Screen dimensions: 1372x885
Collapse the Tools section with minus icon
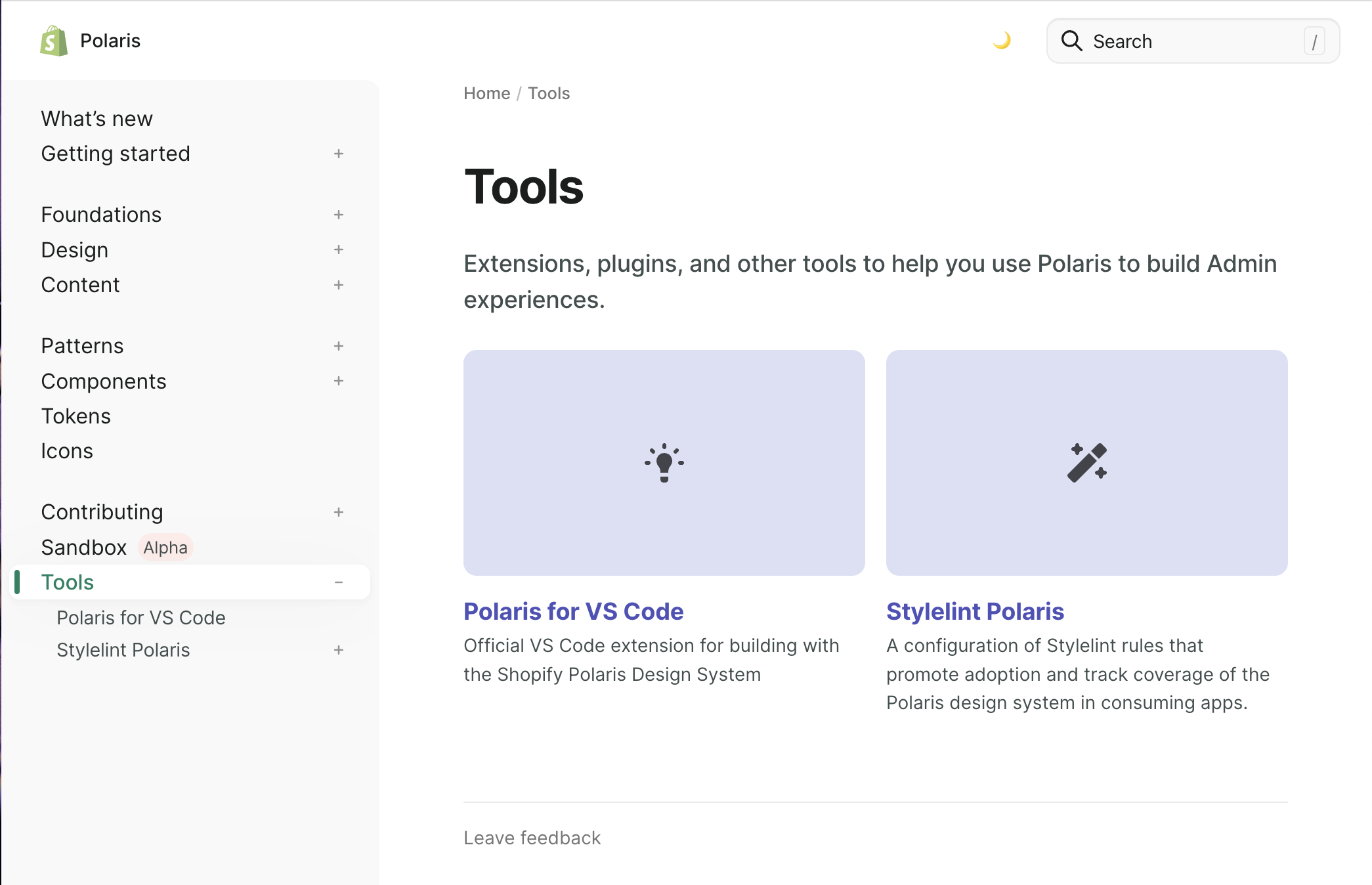(x=339, y=582)
